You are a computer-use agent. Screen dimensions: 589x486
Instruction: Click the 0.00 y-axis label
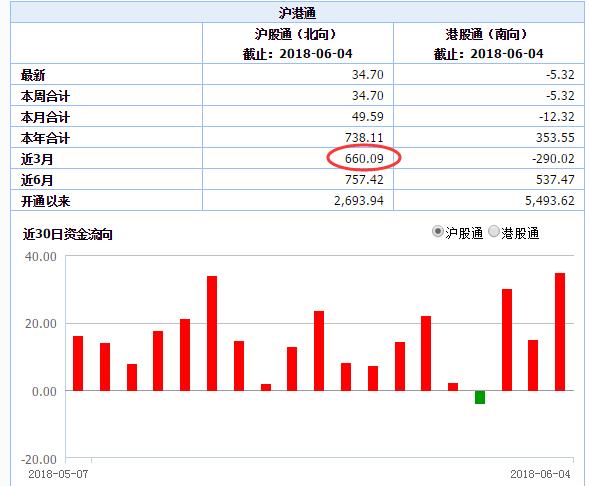44,391
